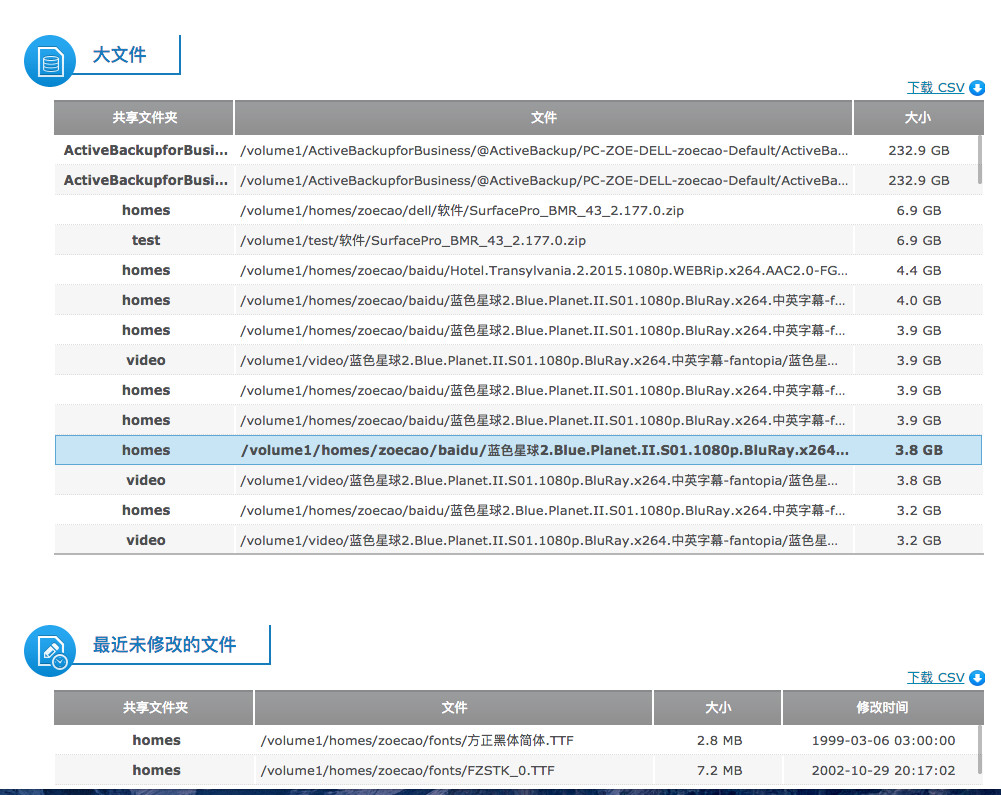Click the scrollbar of the least-modified files table
Image resolution: width=1001 pixels, height=795 pixels.
(x=980, y=750)
